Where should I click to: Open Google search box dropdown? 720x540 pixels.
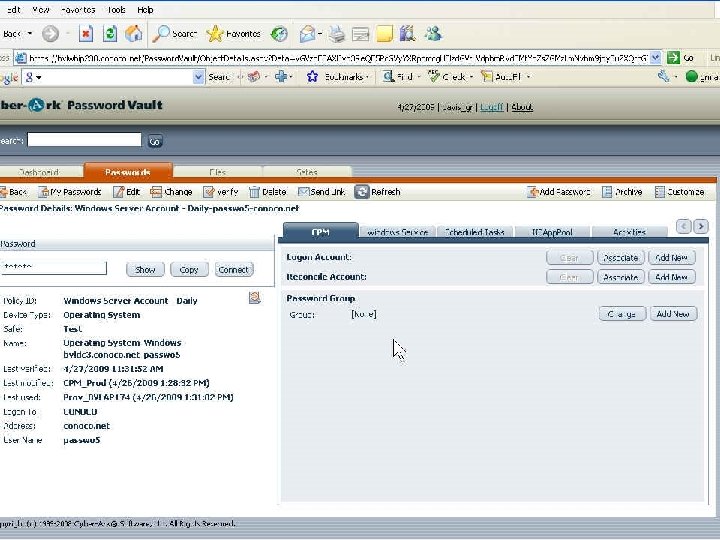pyautogui.click(x=198, y=77)
